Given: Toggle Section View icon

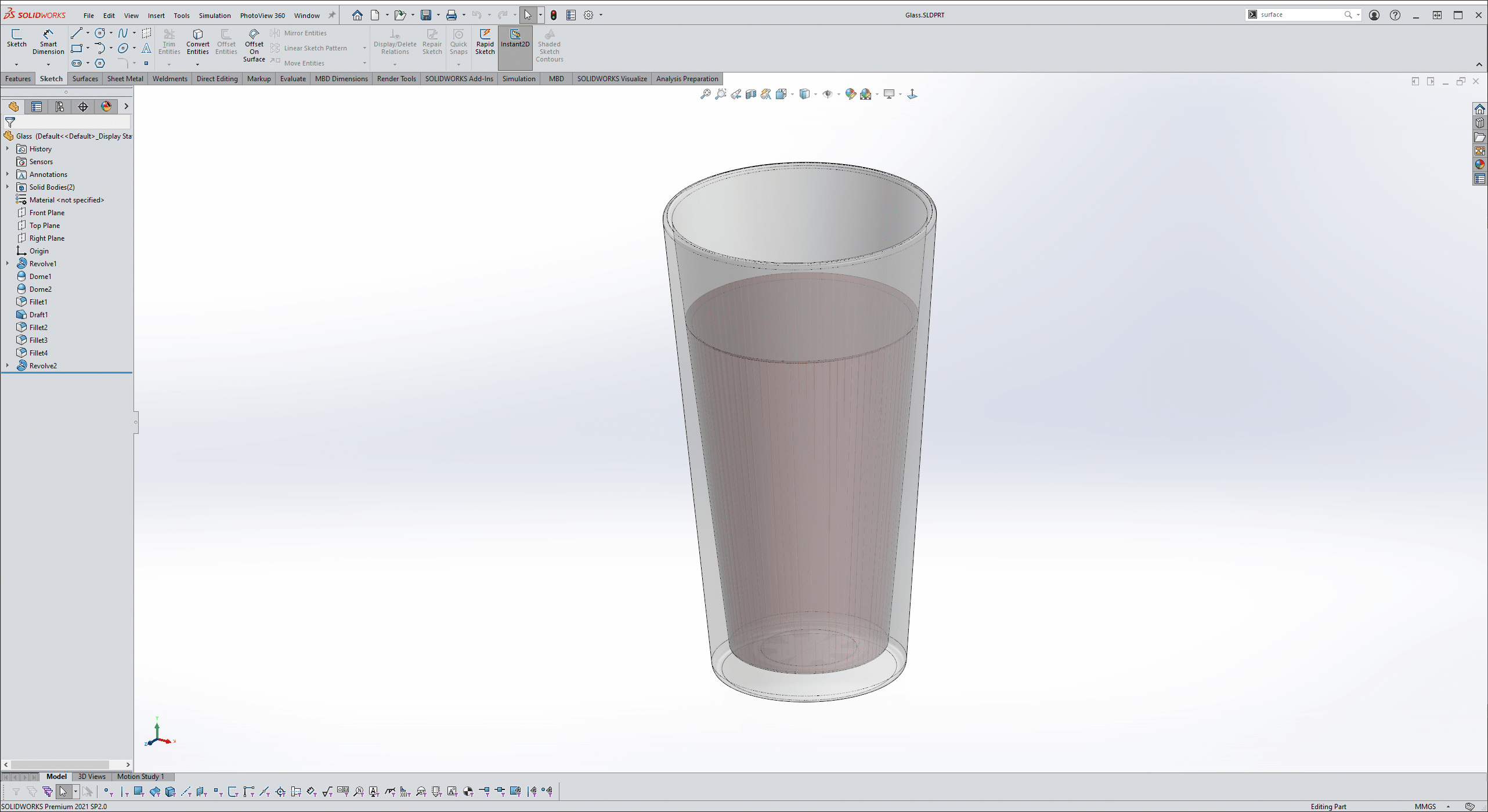Looking at the screenshot, I should [751, 94].
